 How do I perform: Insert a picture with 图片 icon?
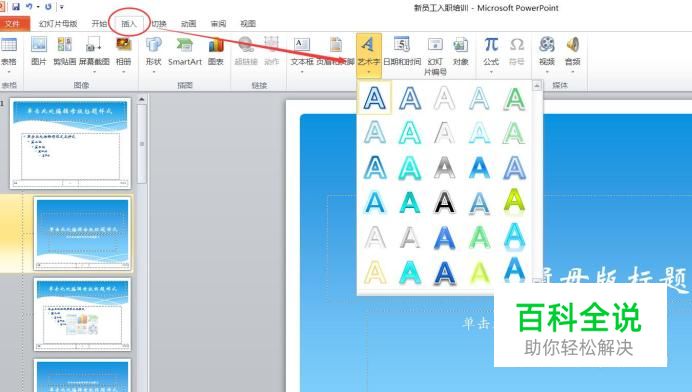tap(39, 51)
